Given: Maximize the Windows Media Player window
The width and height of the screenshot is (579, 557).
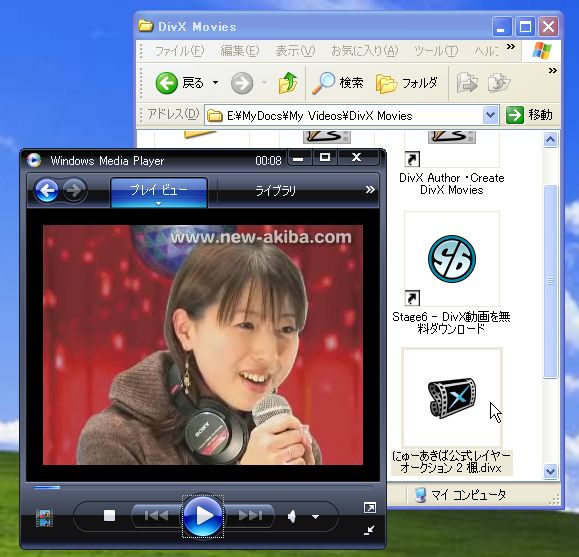Looking at the screenshot, I should click(325, 158).
